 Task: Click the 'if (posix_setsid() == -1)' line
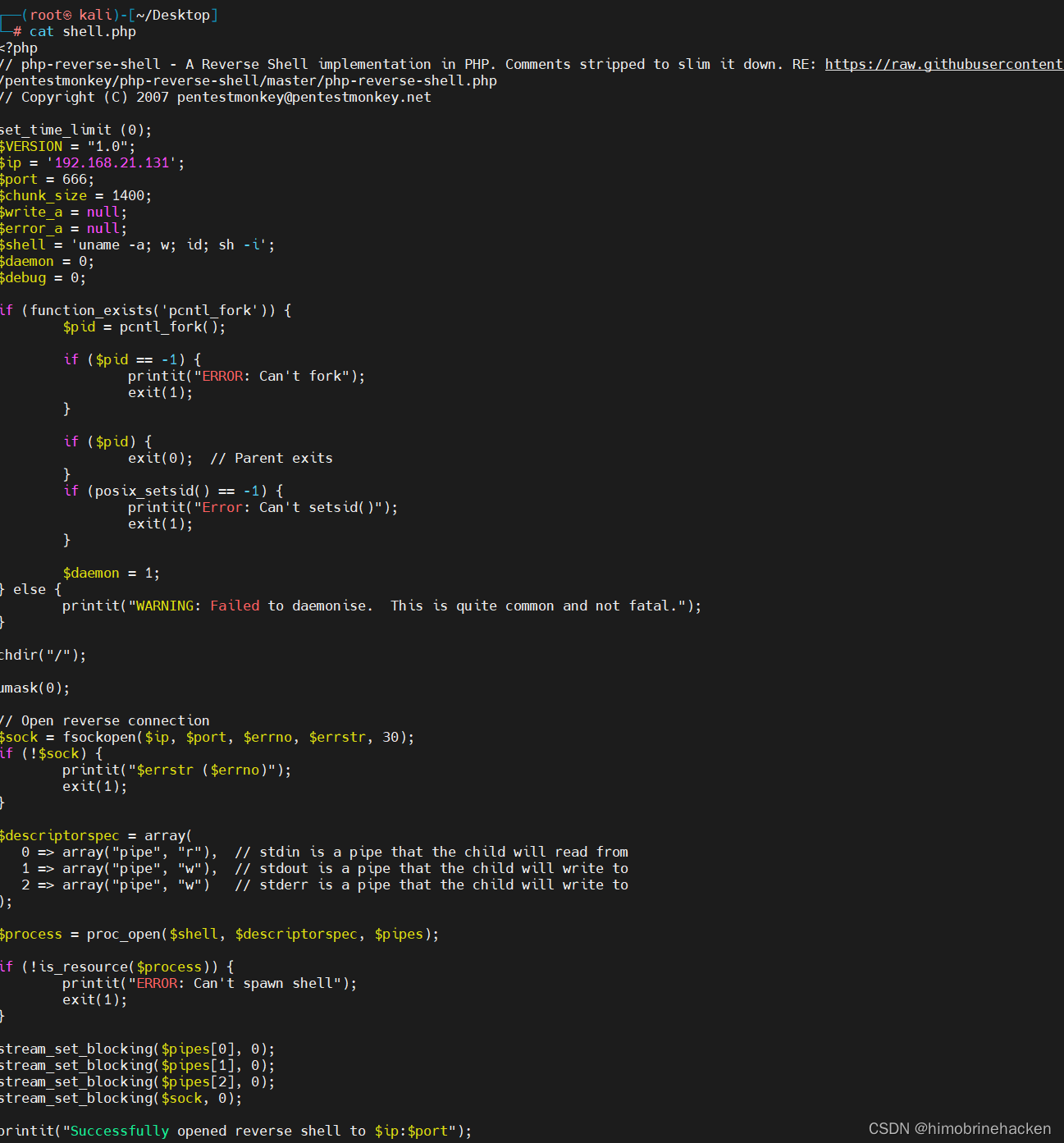click(173, 491)
